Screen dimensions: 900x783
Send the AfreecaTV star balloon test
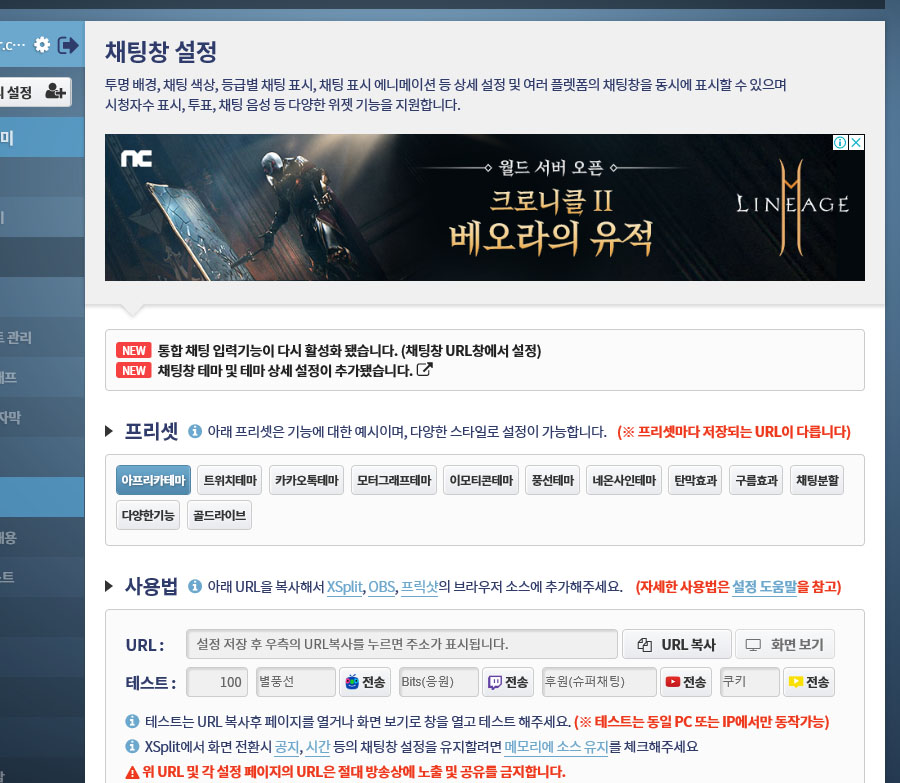point(365,682)
